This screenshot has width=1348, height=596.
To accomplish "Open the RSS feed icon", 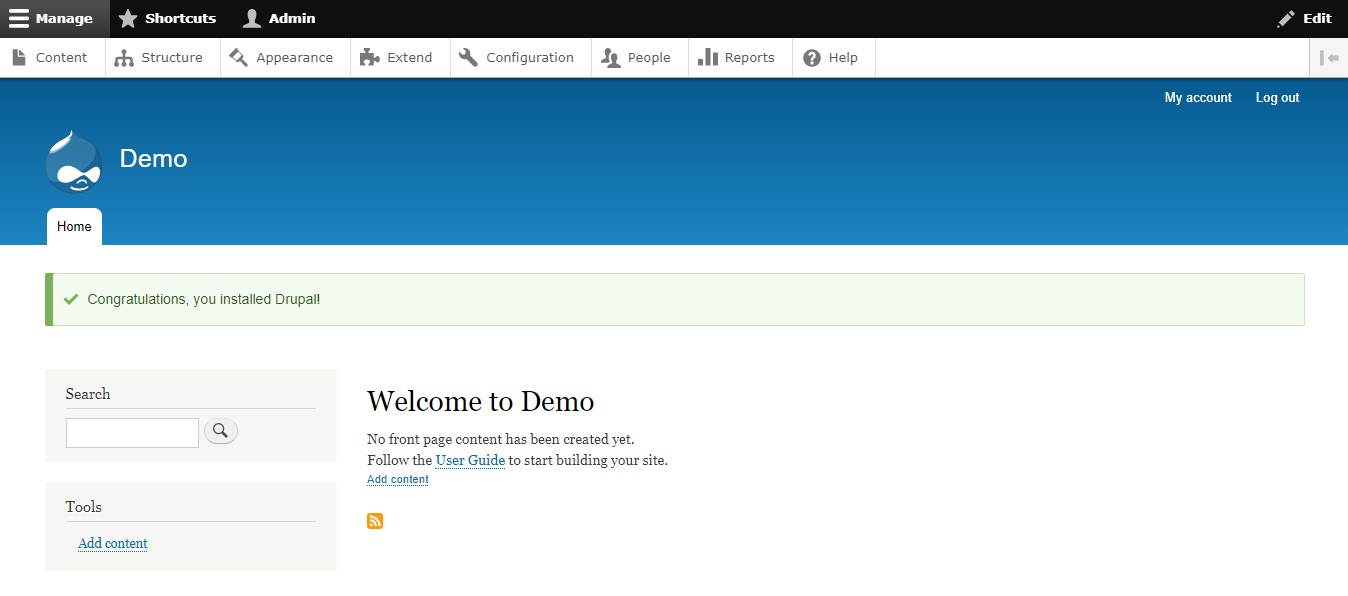I will pyautogui.click(x=375, y=521).
